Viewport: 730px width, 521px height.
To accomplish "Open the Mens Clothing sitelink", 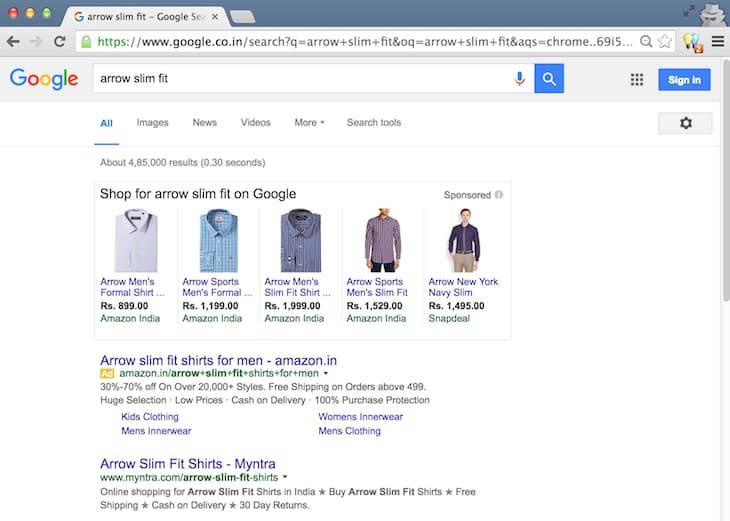I will [x=349, y=431].
